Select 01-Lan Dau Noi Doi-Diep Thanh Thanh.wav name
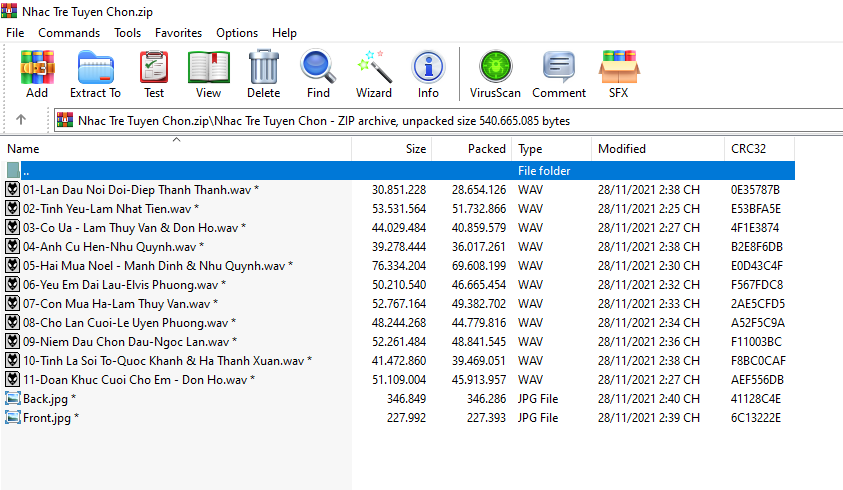The width and height of the screenshot is (843, 490). (137, 189)
